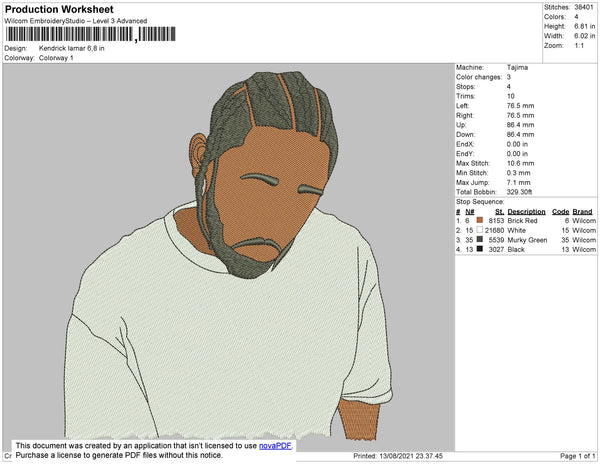
Task: Click the design name 'Kendrick lamar 6,8 in'
Action: coord(72,48)
